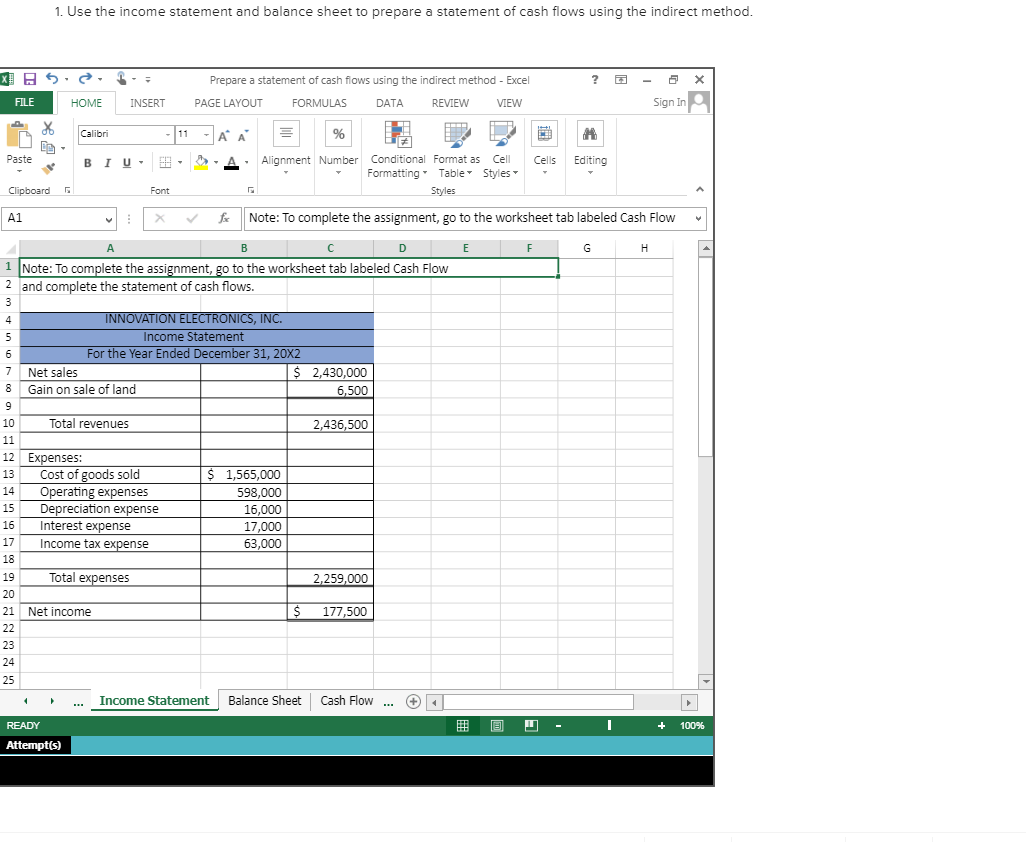The width and height of the screenshot is (1026, 842).
Task: Open the Balance Sheet worksheet tab
Action: (x=264, y=701)
